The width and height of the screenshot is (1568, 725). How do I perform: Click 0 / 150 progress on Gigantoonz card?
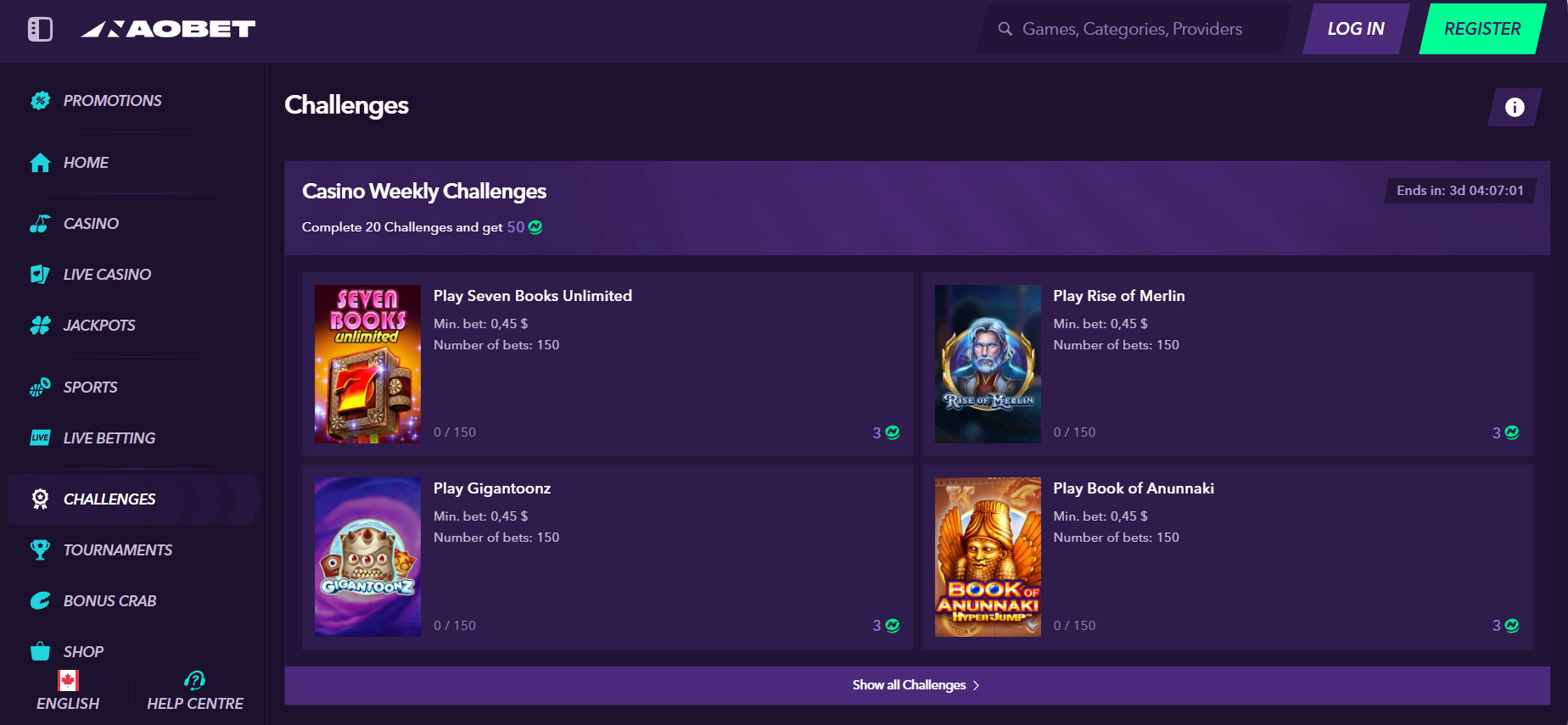tap(455, 626)
